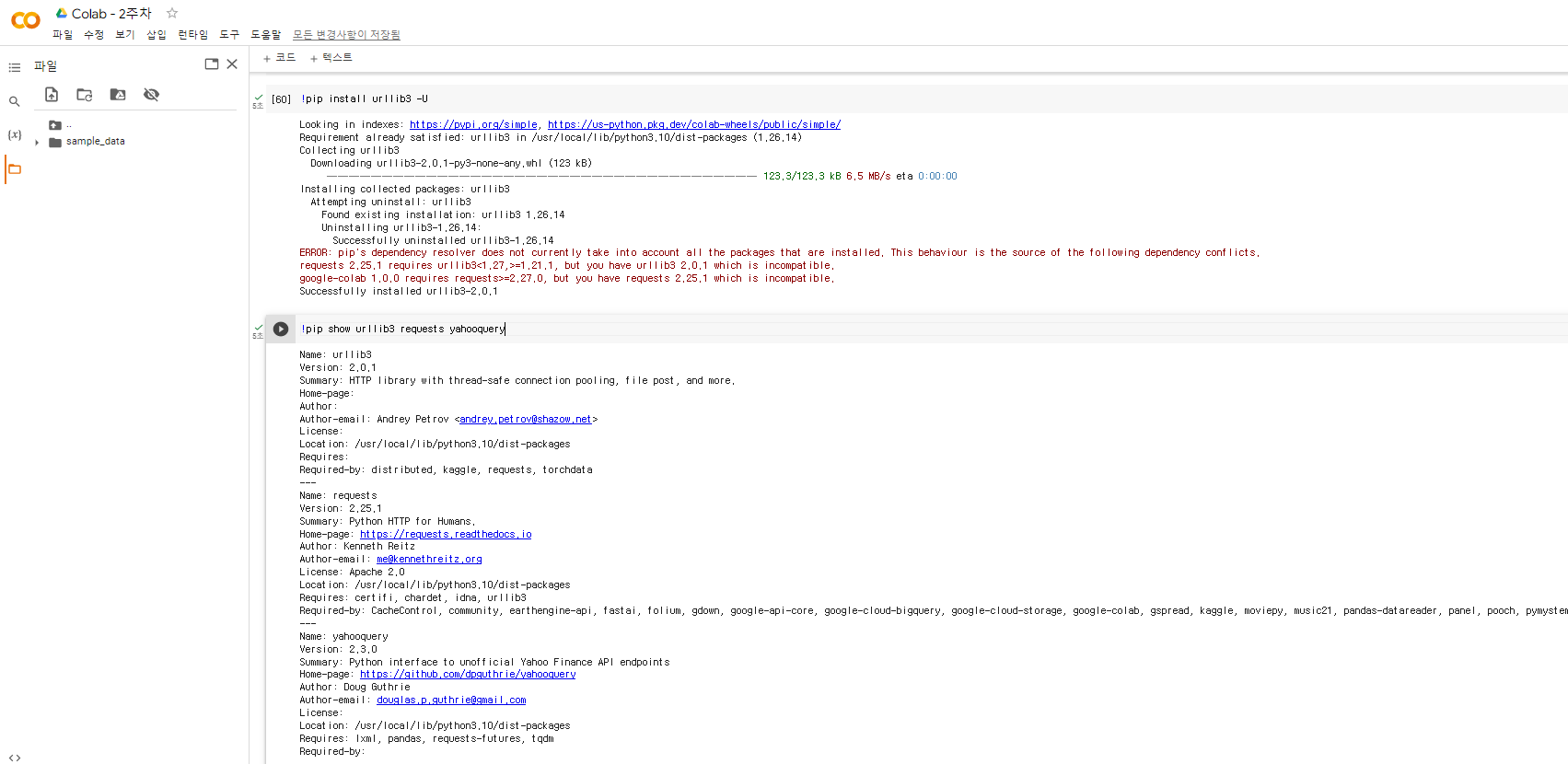
Task: Click the 'Version: 2.25.1' output line
Action: pos(341,509)
